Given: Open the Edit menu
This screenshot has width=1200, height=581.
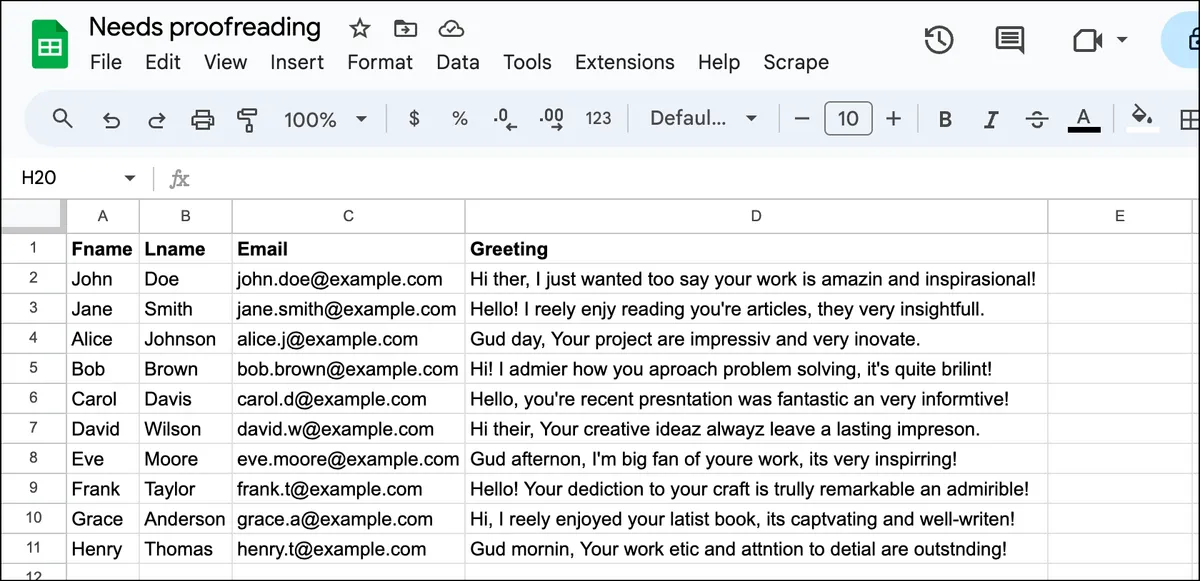Looking at the screenshot, I should (x=163, y=62).
